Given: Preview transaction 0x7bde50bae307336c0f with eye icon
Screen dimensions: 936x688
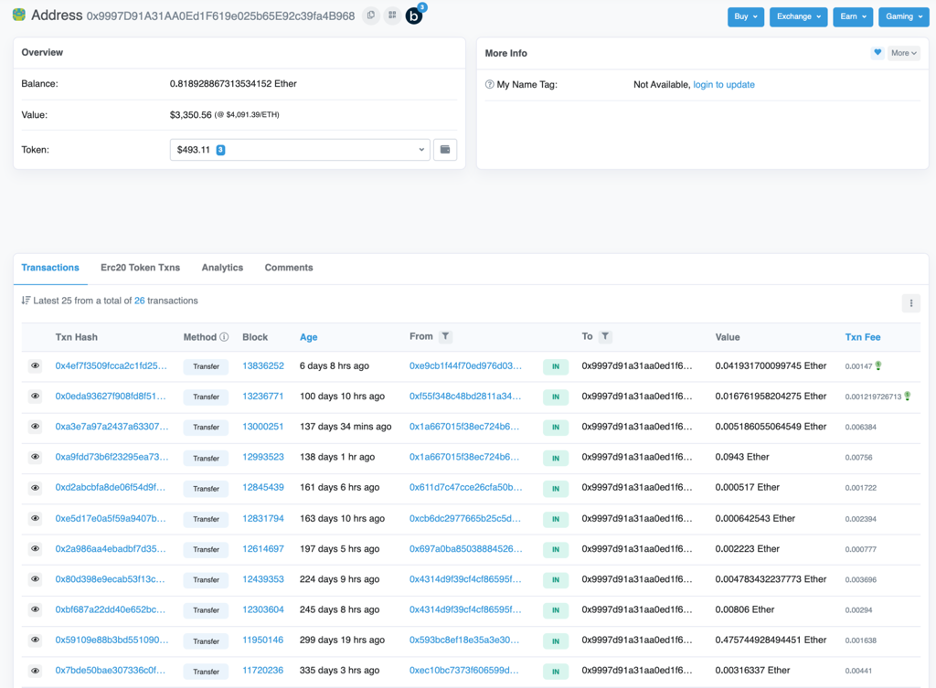Looking at the screenshot, I should click(x=35, y=671).
